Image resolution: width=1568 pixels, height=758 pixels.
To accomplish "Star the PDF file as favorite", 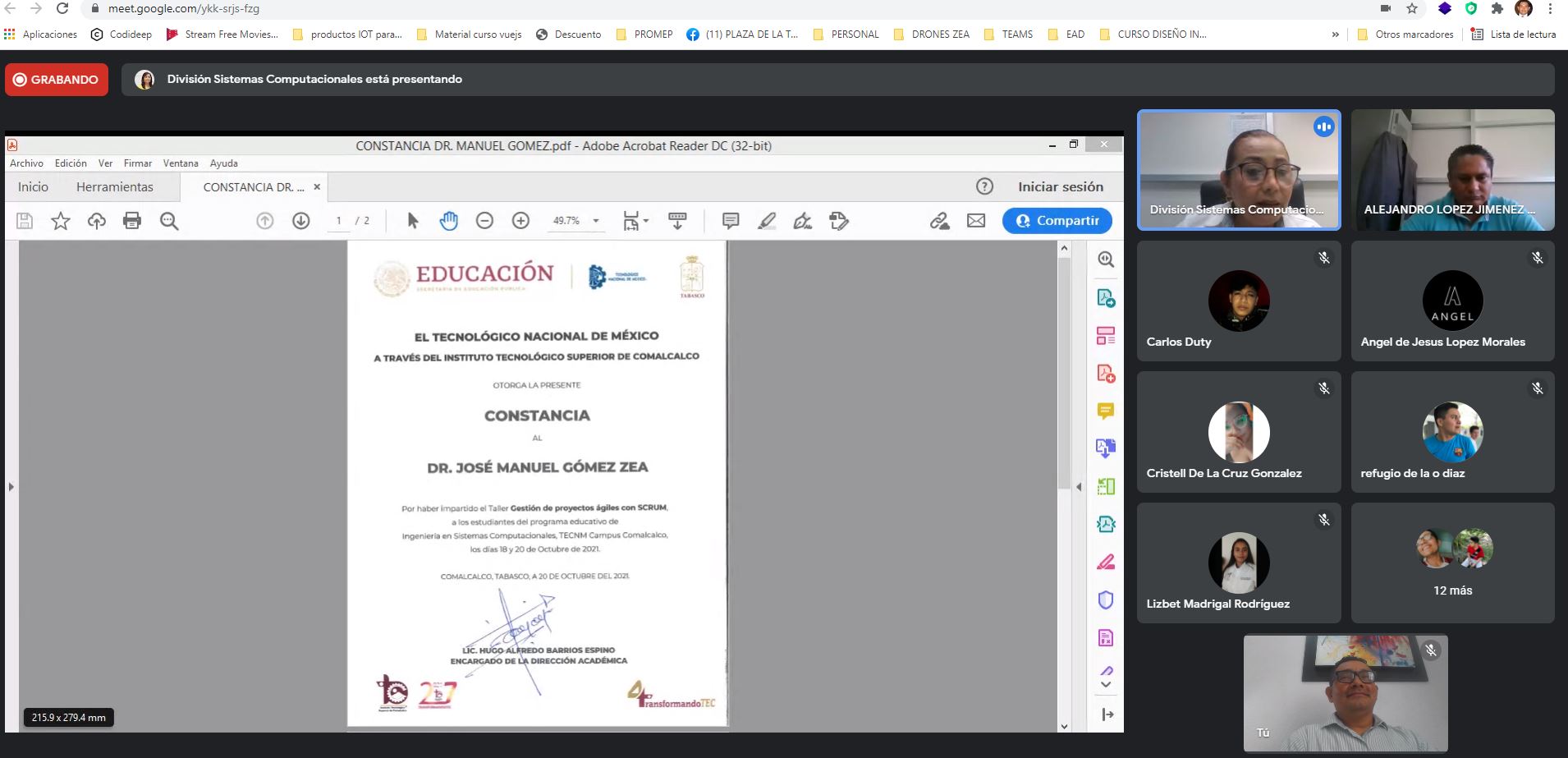I will point(61,221).
